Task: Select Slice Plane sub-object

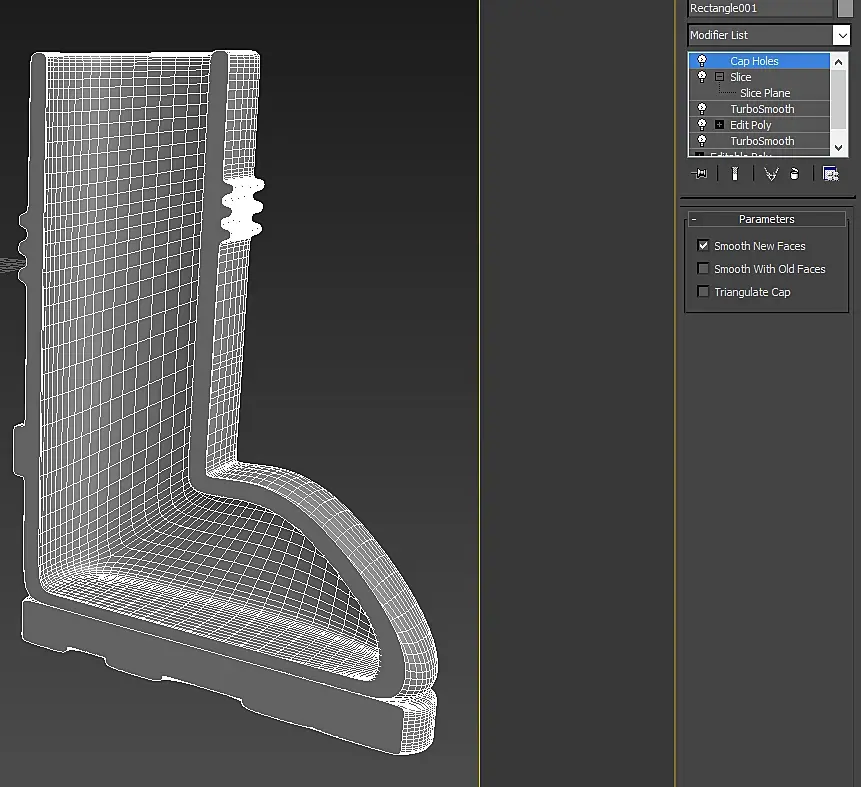Action: pyautogui.click(x=764, y=93)
